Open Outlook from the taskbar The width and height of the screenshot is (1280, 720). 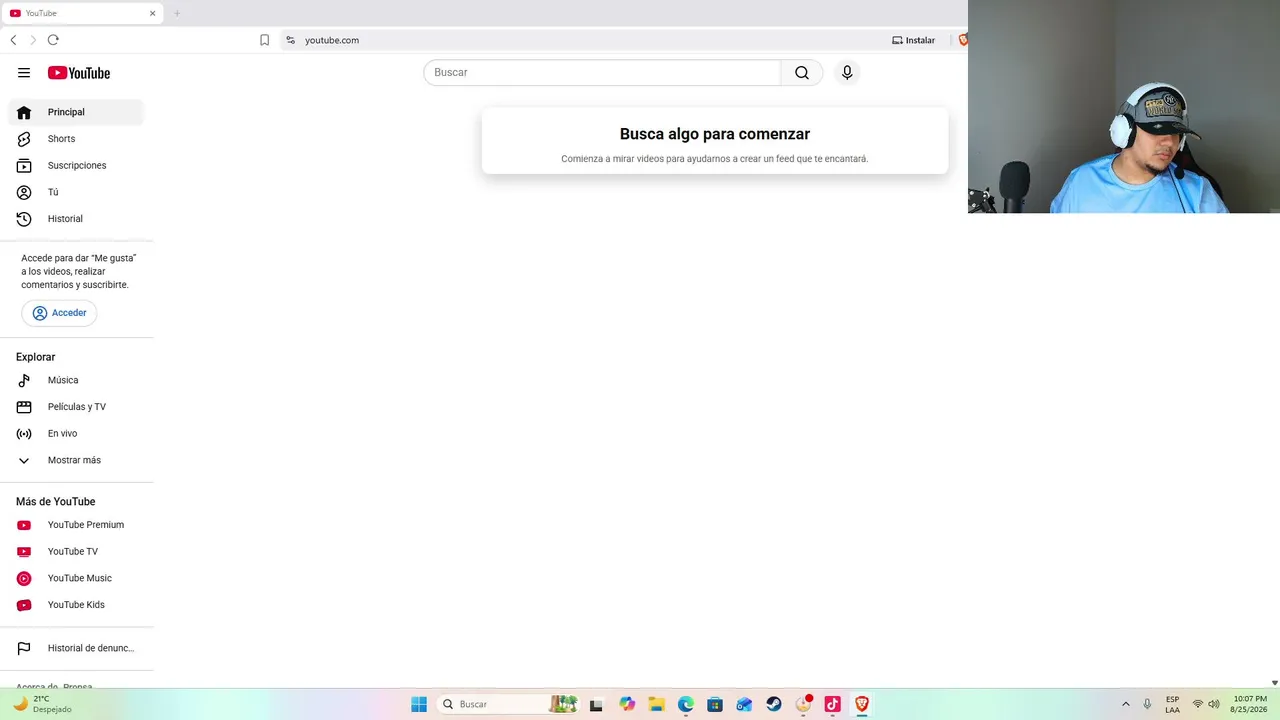744,704
